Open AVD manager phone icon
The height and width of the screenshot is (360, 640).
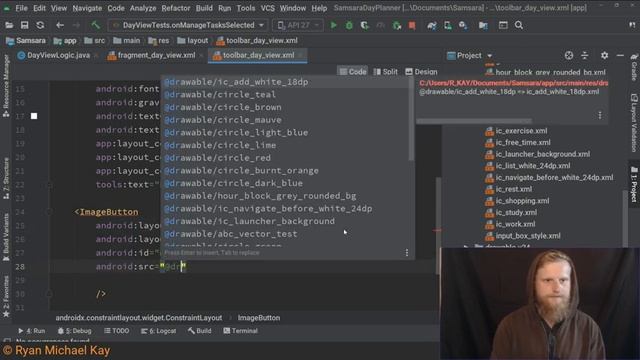pyautogui.click(x=448, y=25)
